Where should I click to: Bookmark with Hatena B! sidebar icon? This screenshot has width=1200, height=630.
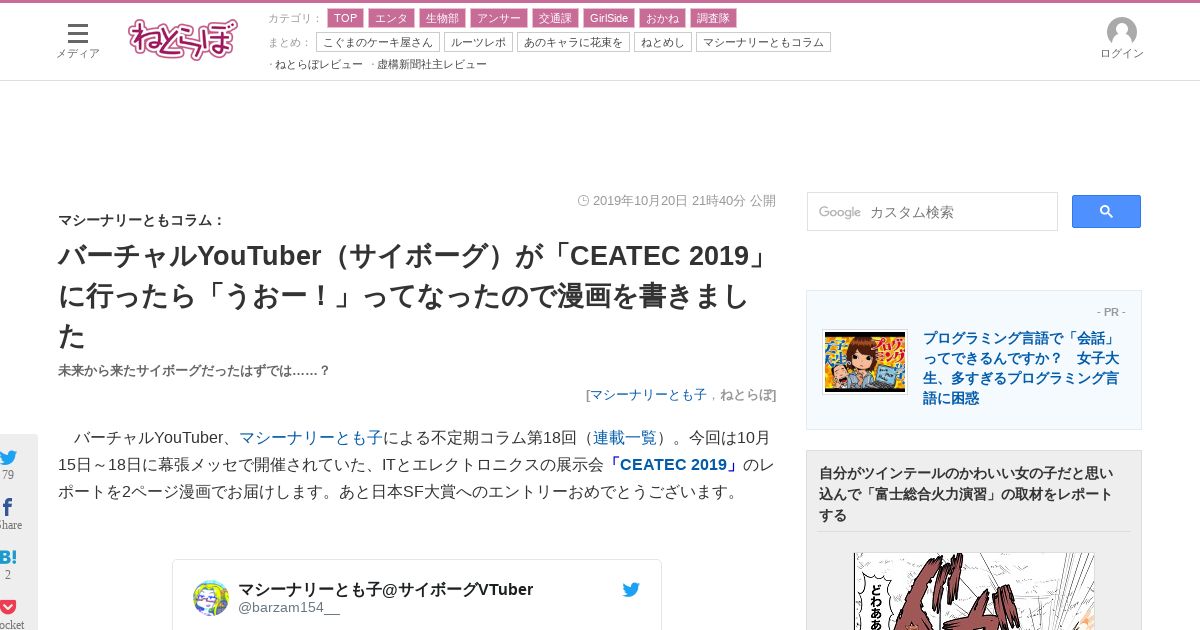click(x=8, y=557)
